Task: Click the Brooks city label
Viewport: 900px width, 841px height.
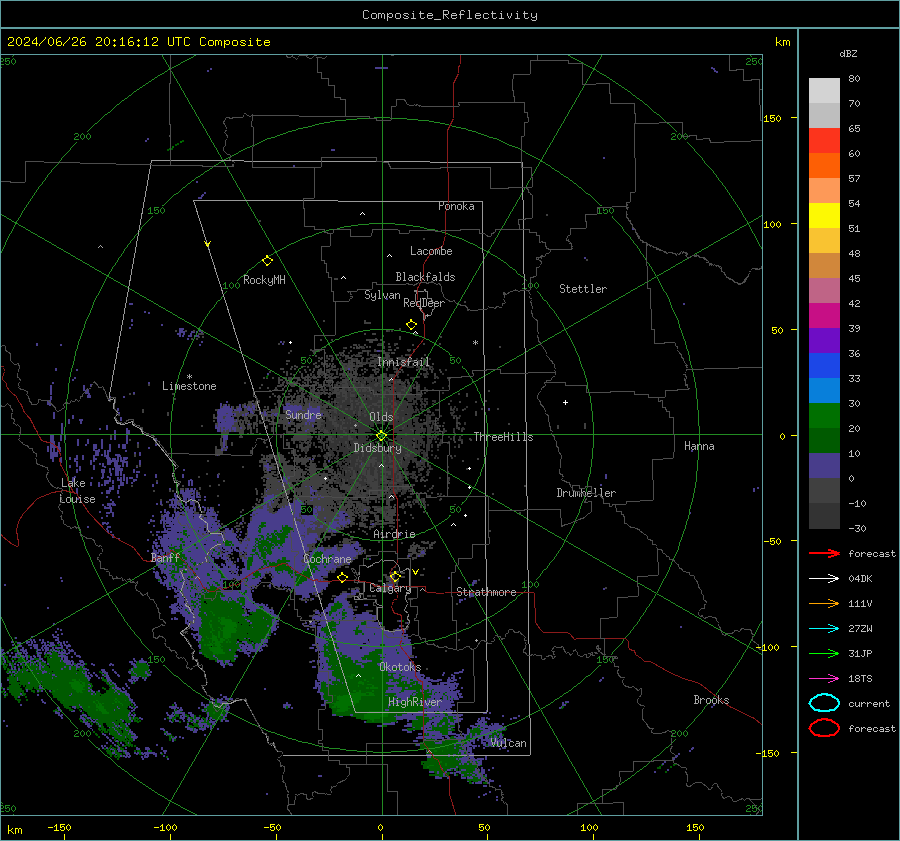Action: tap(711, 700)
